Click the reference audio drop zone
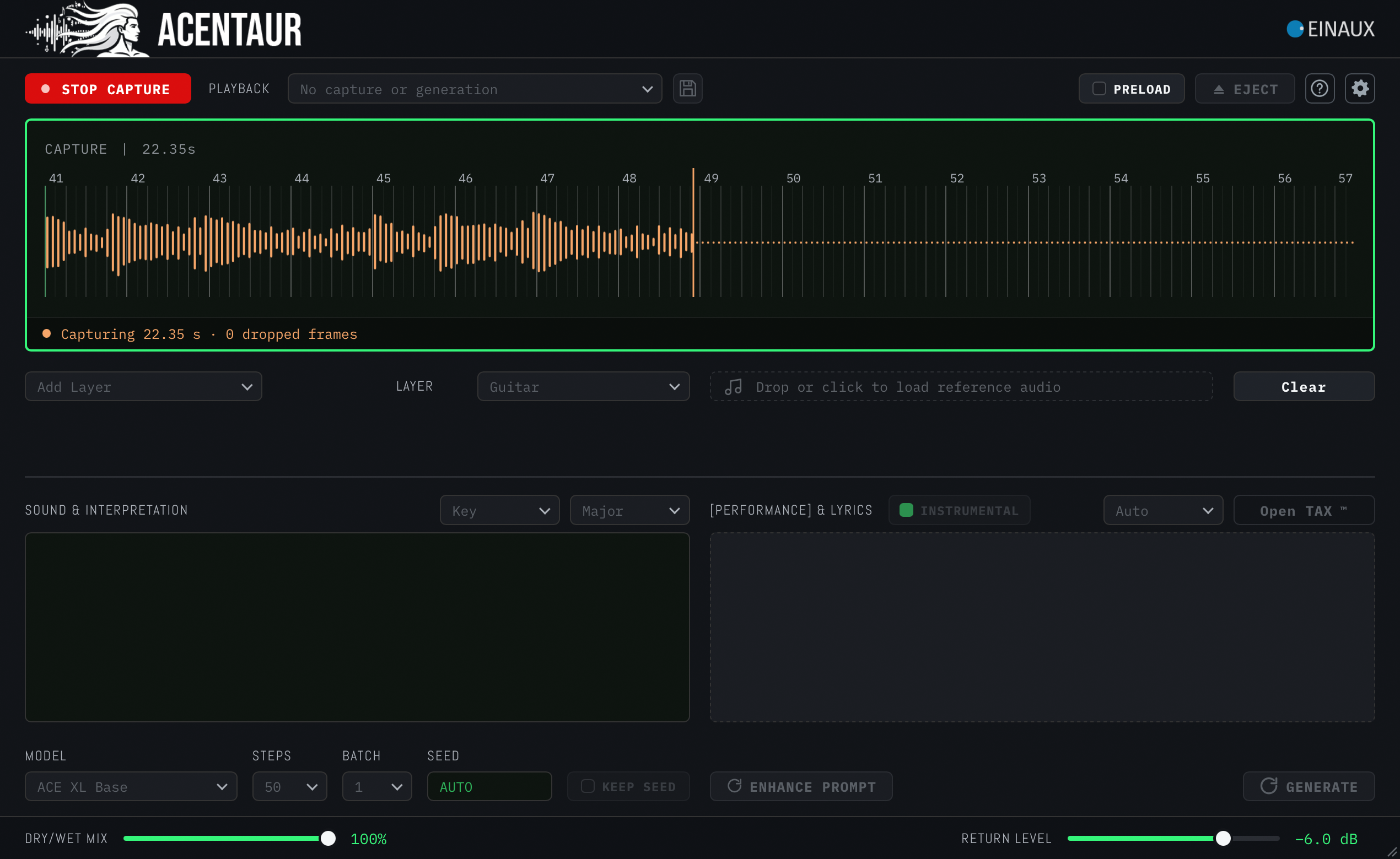This screenshot has height=859, width=1400. point(961,386)
